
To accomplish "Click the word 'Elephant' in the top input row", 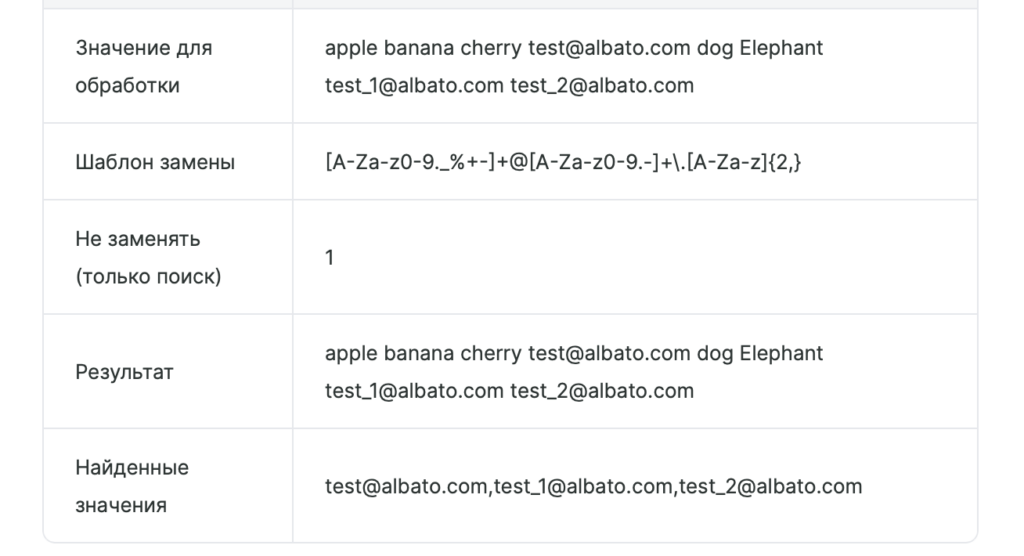I will pos(781,48).
